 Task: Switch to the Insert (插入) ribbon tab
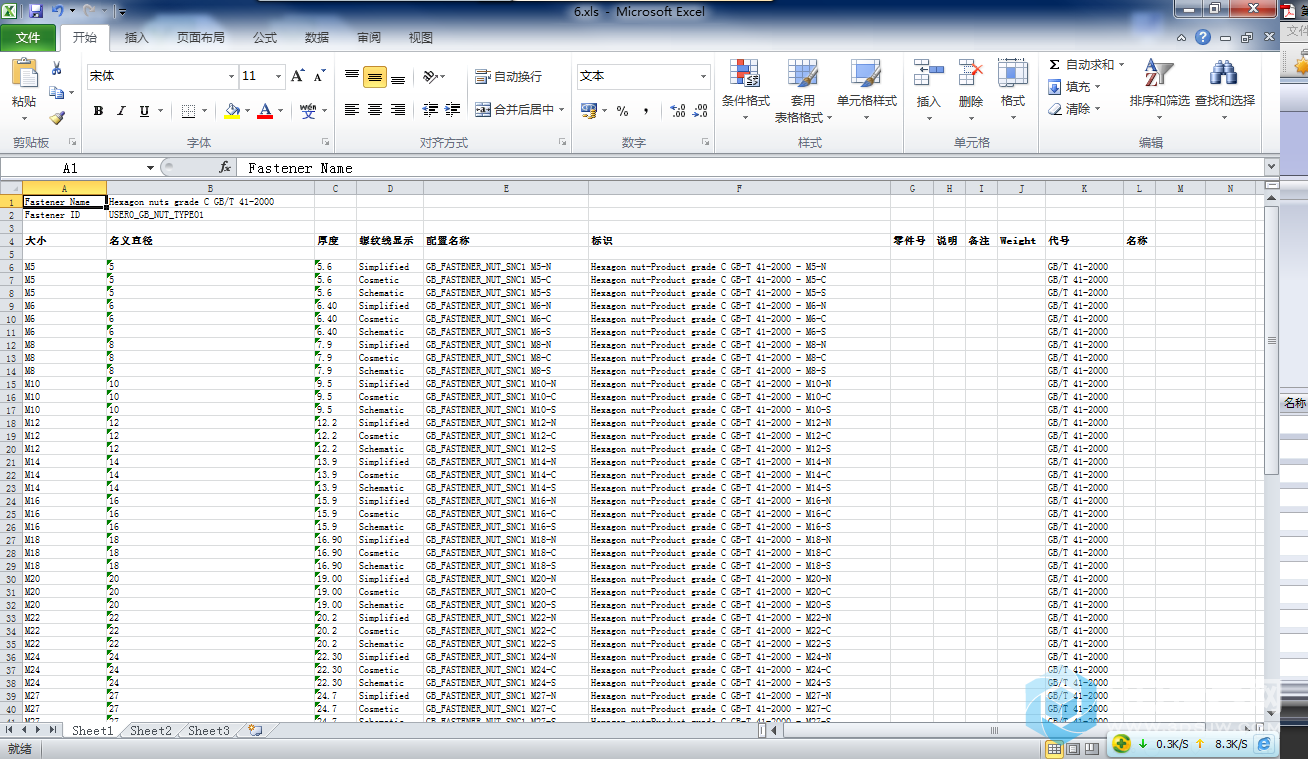click(x=136, y=38)
